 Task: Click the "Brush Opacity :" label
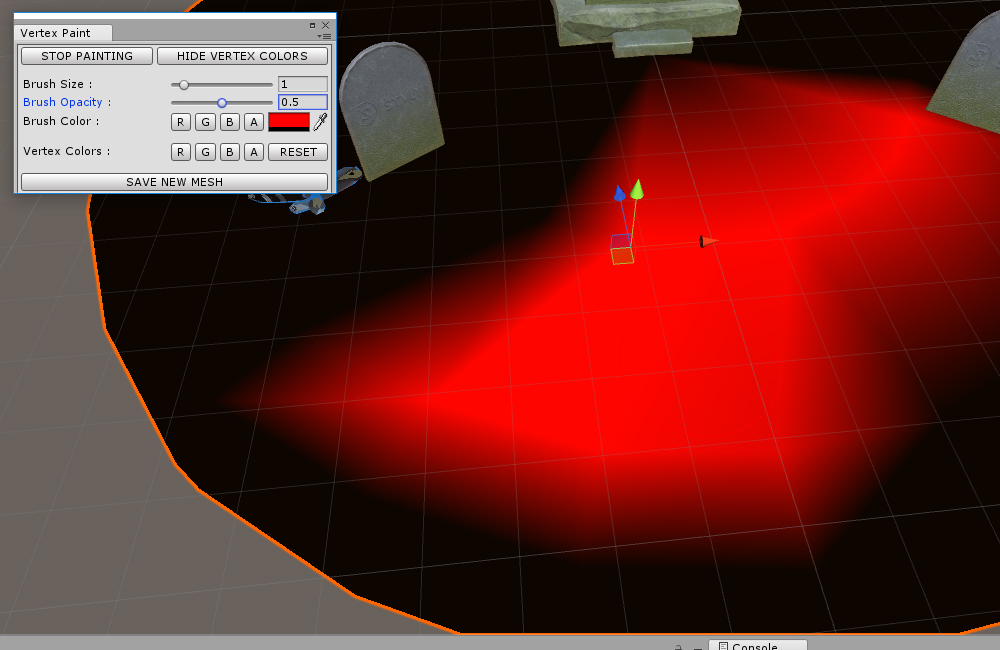(67, 102)
